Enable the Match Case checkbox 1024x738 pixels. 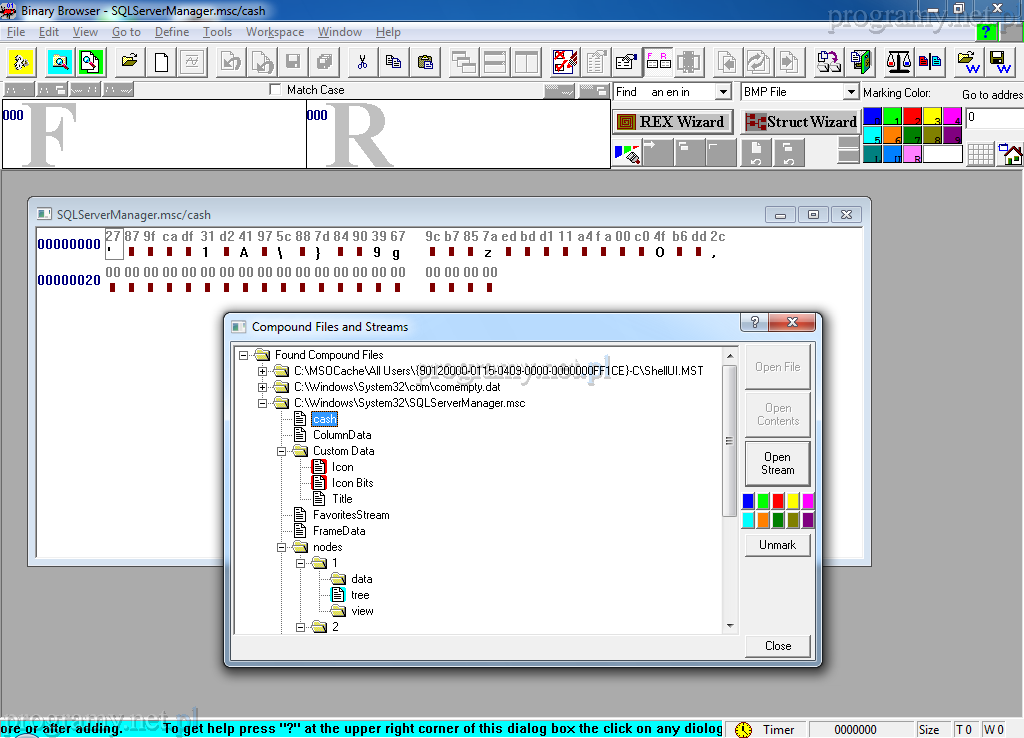(276, 90)
